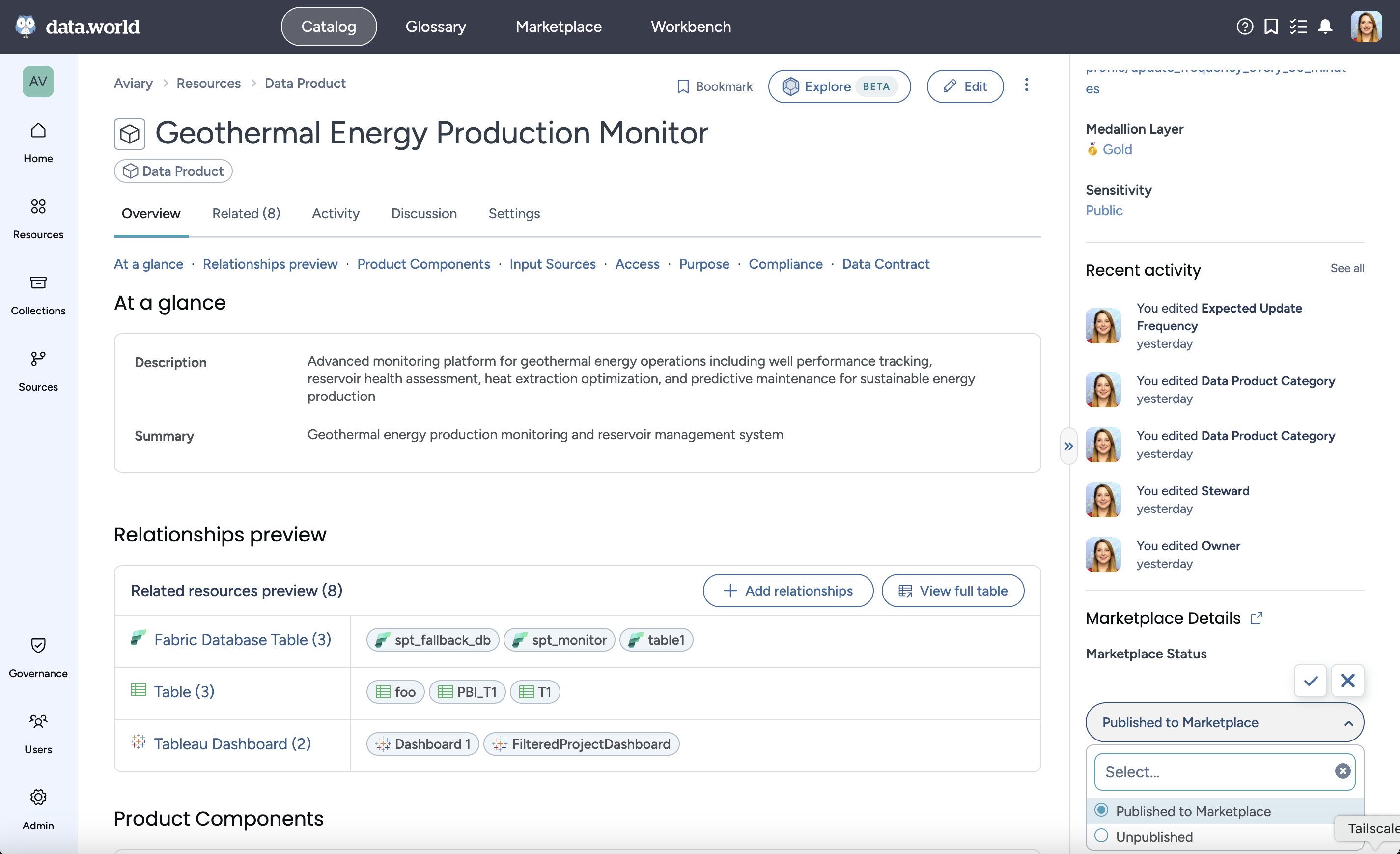Switch to Settings tab

(x=514, y=213)
